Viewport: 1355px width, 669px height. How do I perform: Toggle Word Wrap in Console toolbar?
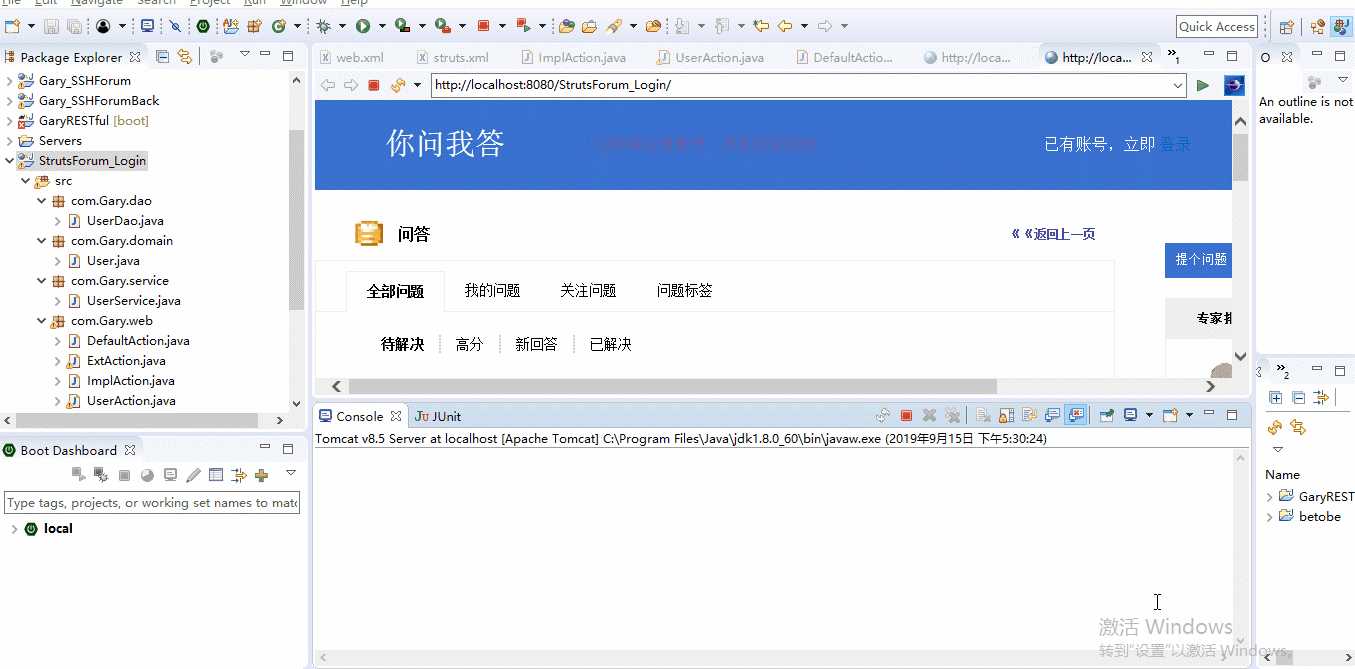1030,415
